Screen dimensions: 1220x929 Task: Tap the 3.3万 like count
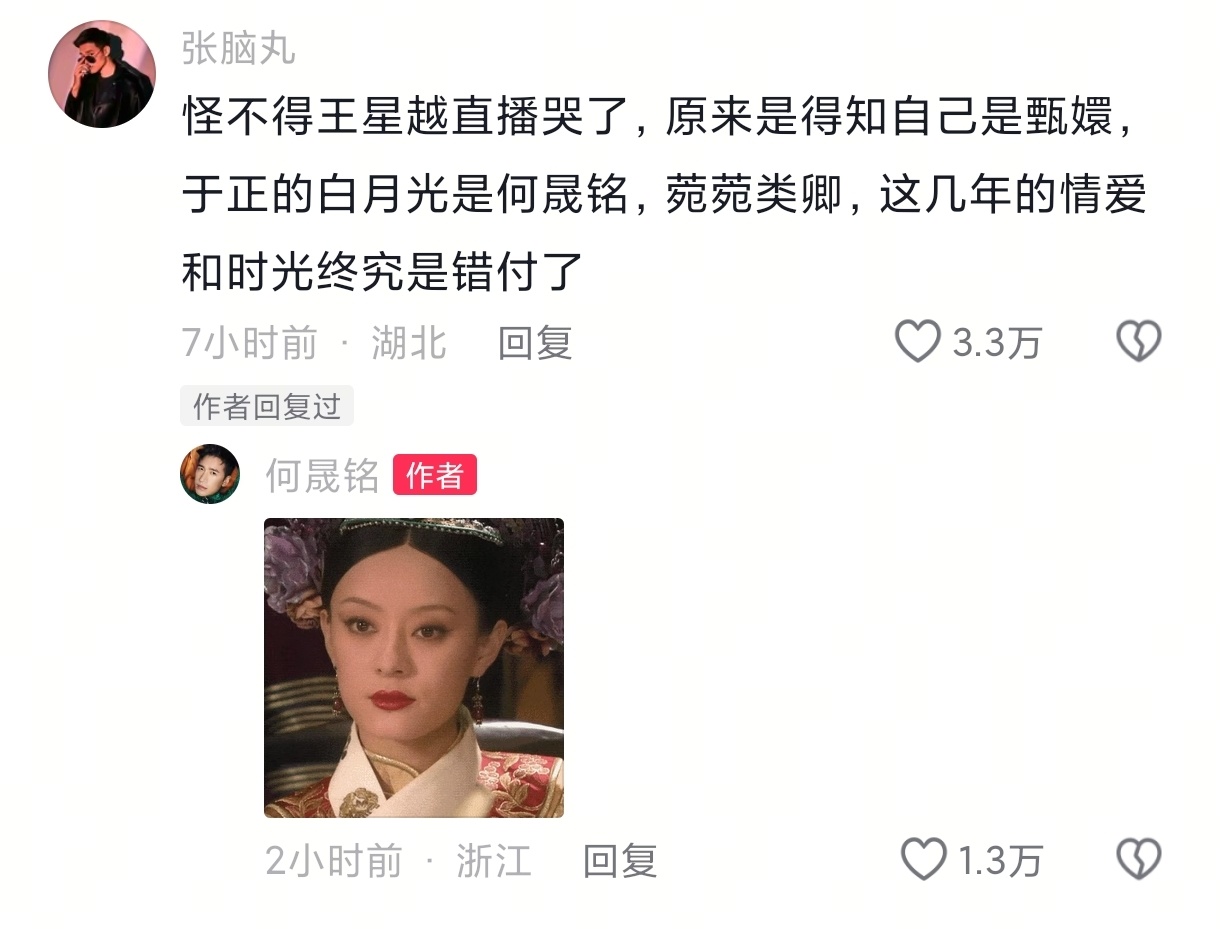997,343
